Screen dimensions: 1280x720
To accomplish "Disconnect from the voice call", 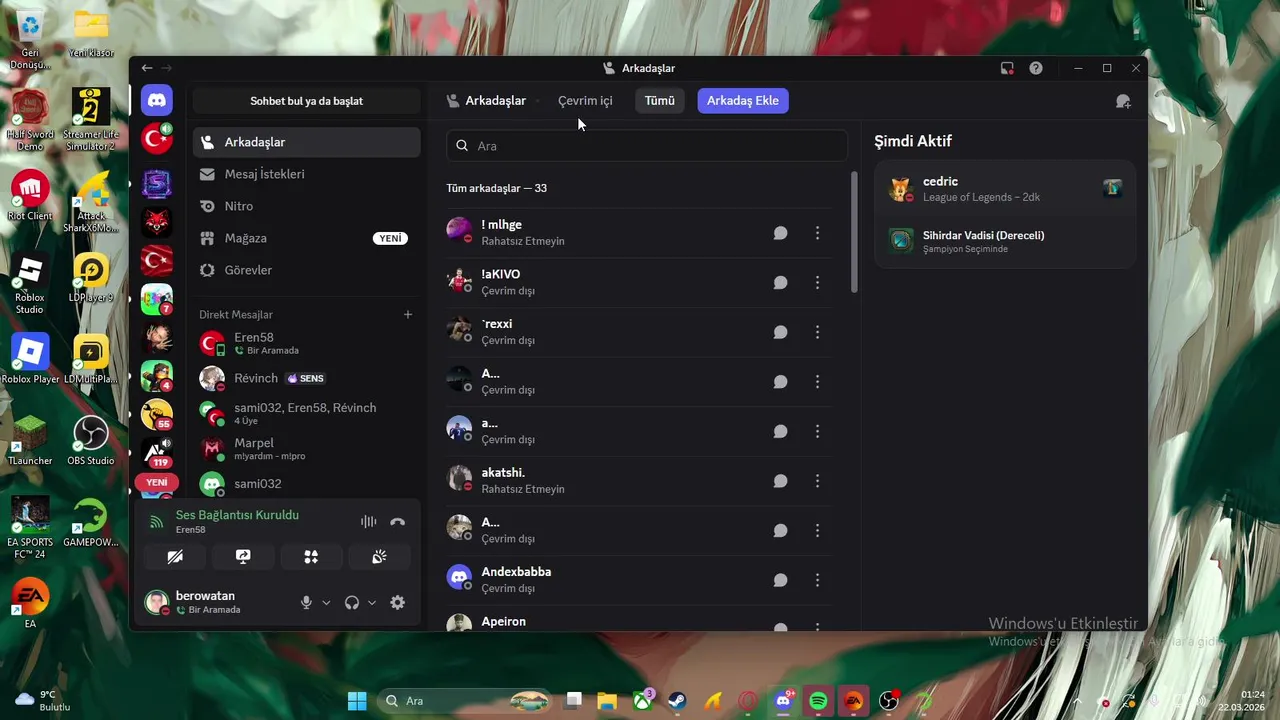I will coord(397,522).
